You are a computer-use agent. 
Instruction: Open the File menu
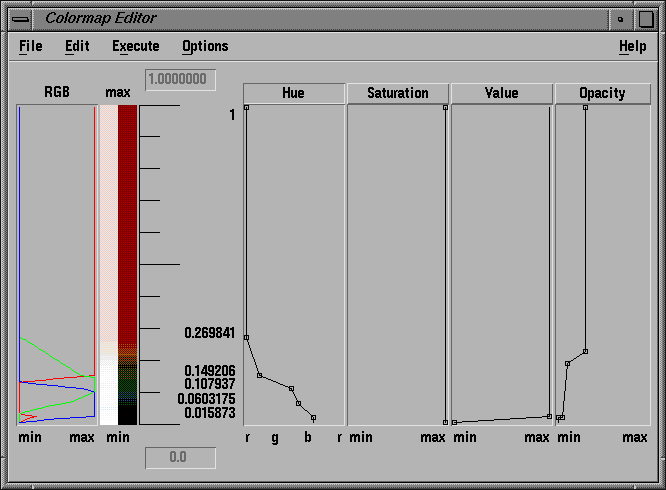tap(30, 46)
